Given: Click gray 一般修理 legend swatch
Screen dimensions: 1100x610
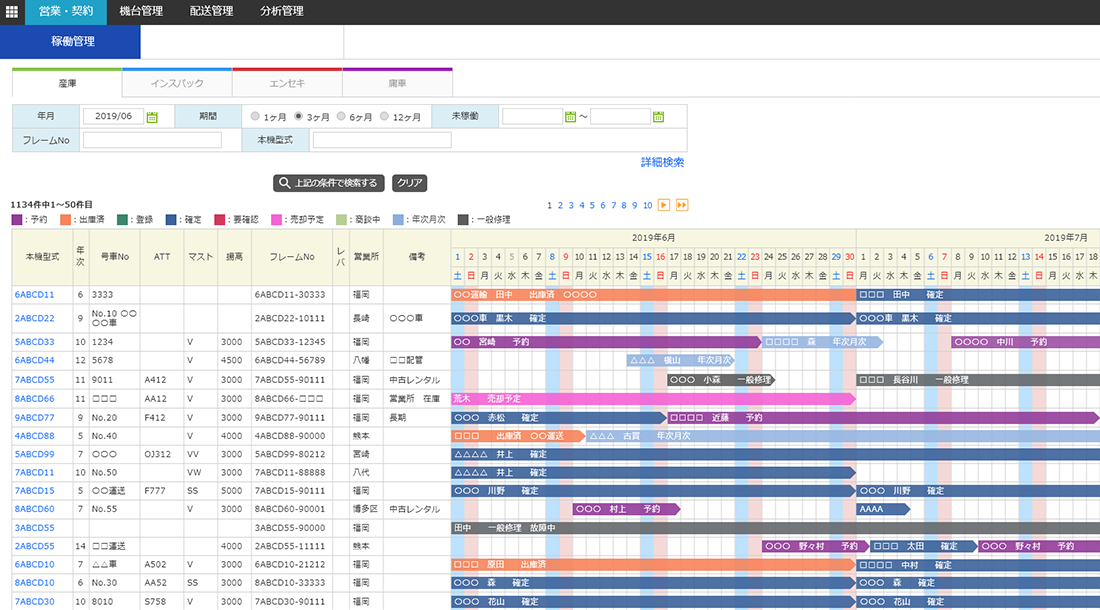Looking at the screenshot, I should pyautogui.click(x=463, y=219).
